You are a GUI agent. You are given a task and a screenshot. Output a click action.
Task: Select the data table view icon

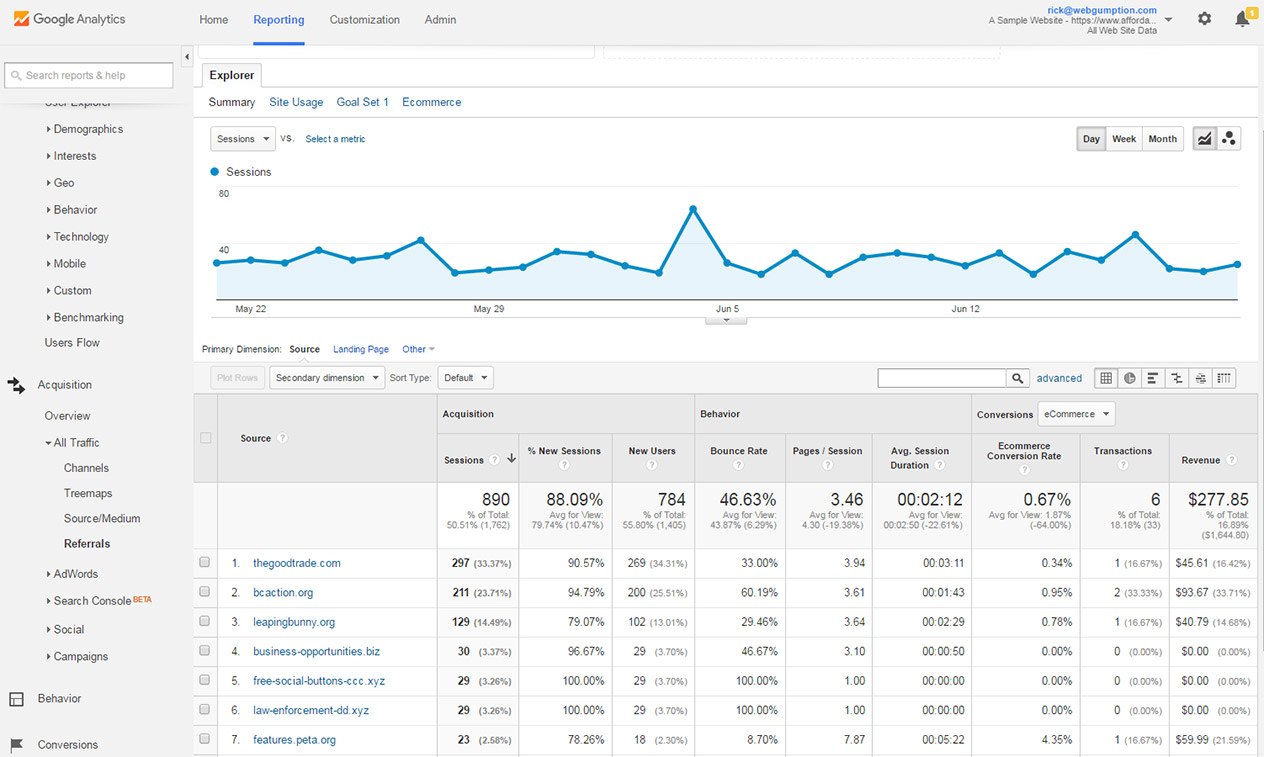coord(1106,378)
